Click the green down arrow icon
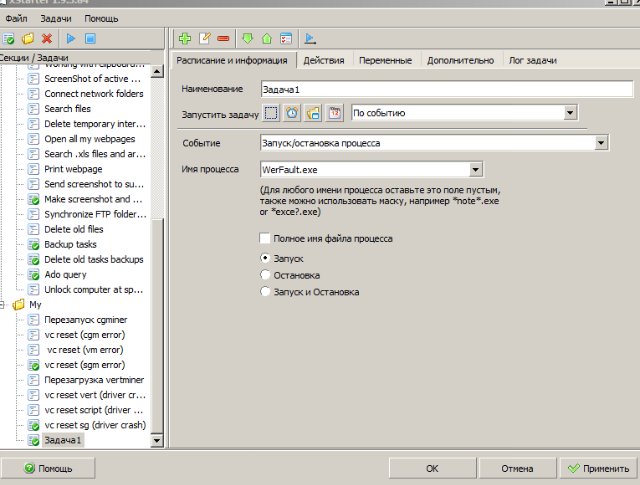640x485 pixels. coord(247,38)
